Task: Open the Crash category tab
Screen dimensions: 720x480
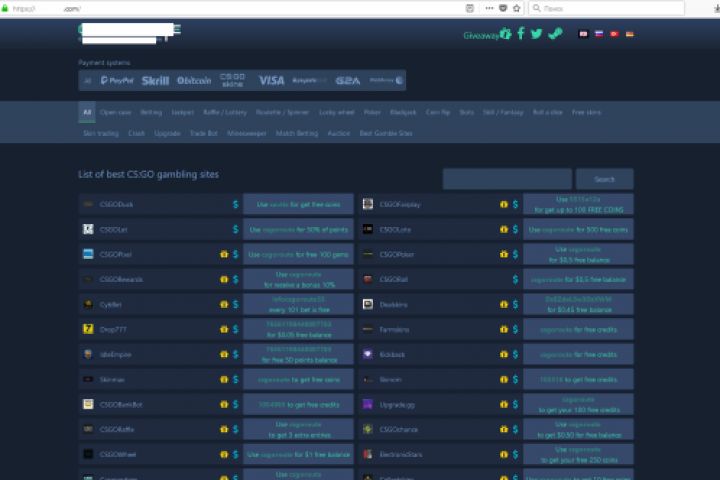Action: point(136,133)
